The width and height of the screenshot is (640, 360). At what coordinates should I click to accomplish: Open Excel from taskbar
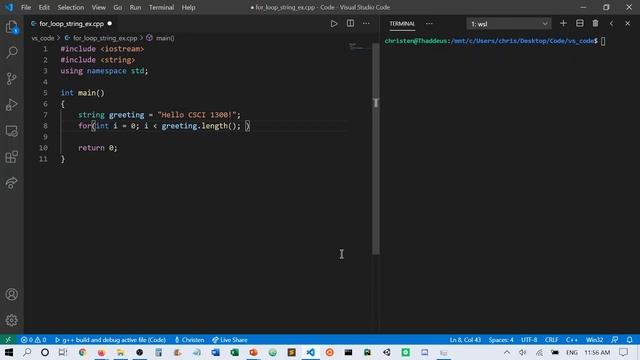coord(234,352)
